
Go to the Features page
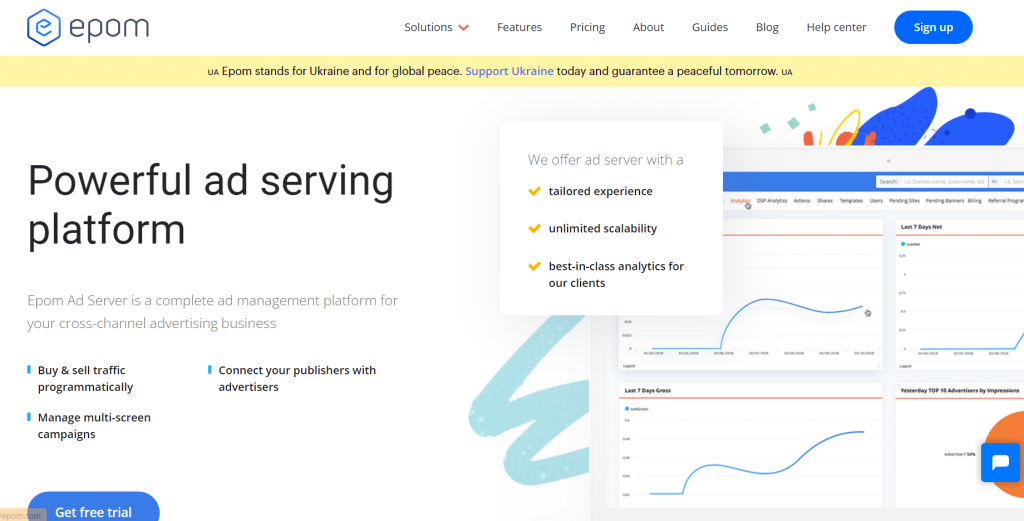coord(519,27)
